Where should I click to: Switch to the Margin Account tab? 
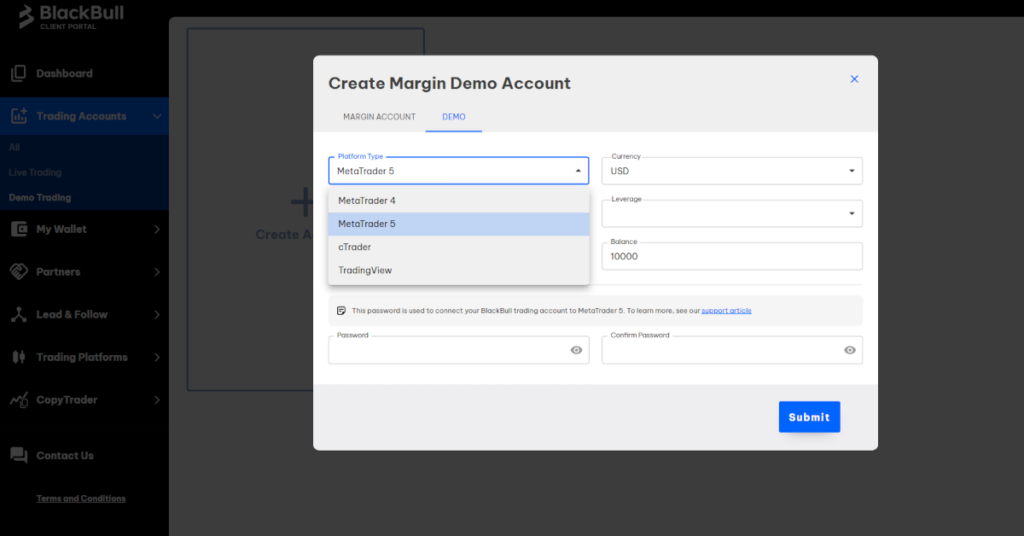point(379,117)
